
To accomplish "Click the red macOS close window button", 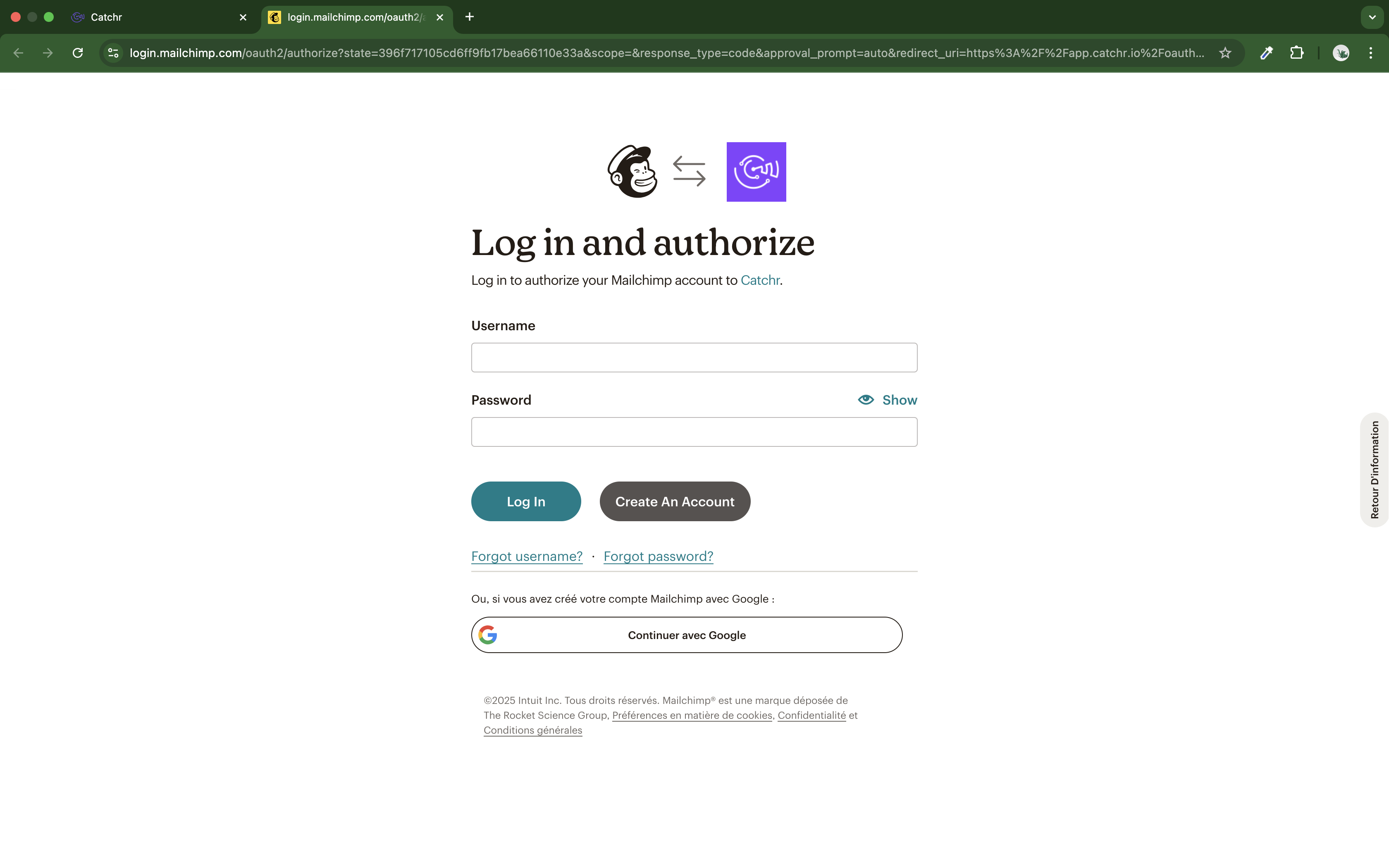I will (16, 17).
